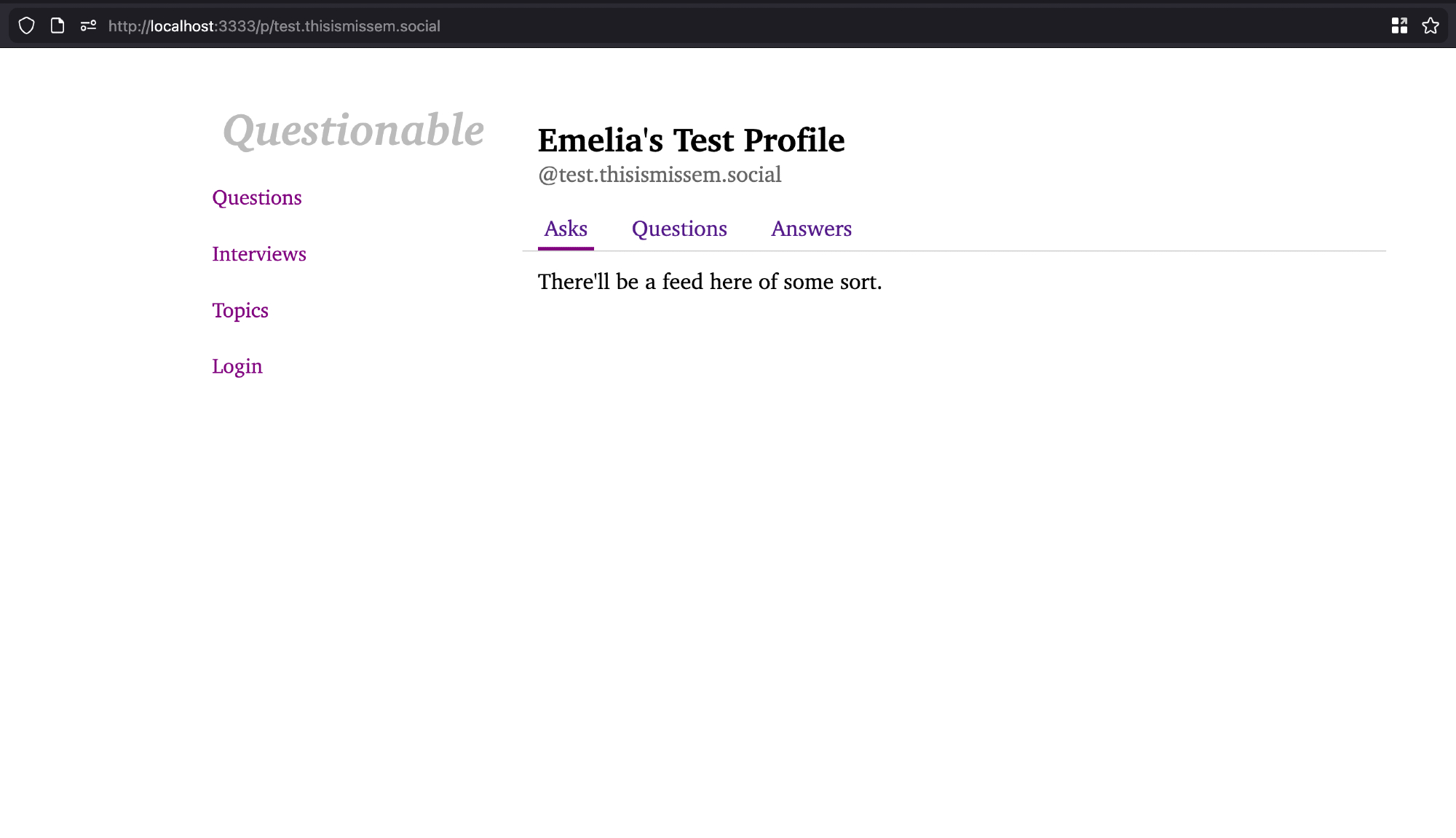1456x838 pixels.
Task: Click the tracking protection shield icon
Action: [x=27, y=26]
